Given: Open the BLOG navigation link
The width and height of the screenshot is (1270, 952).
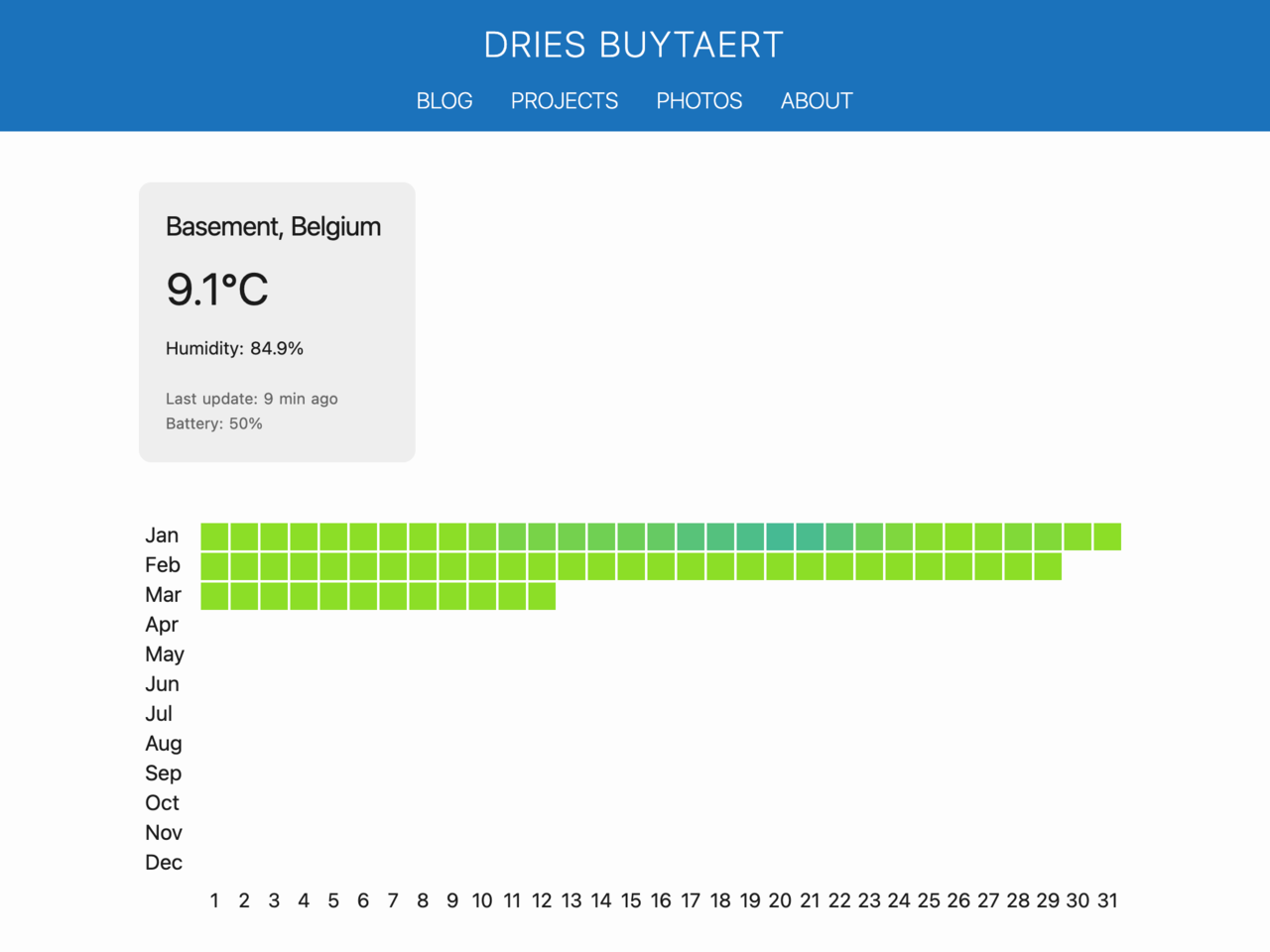Looking at the screenshot, I should pyautogui.click(x=444, y=100).
